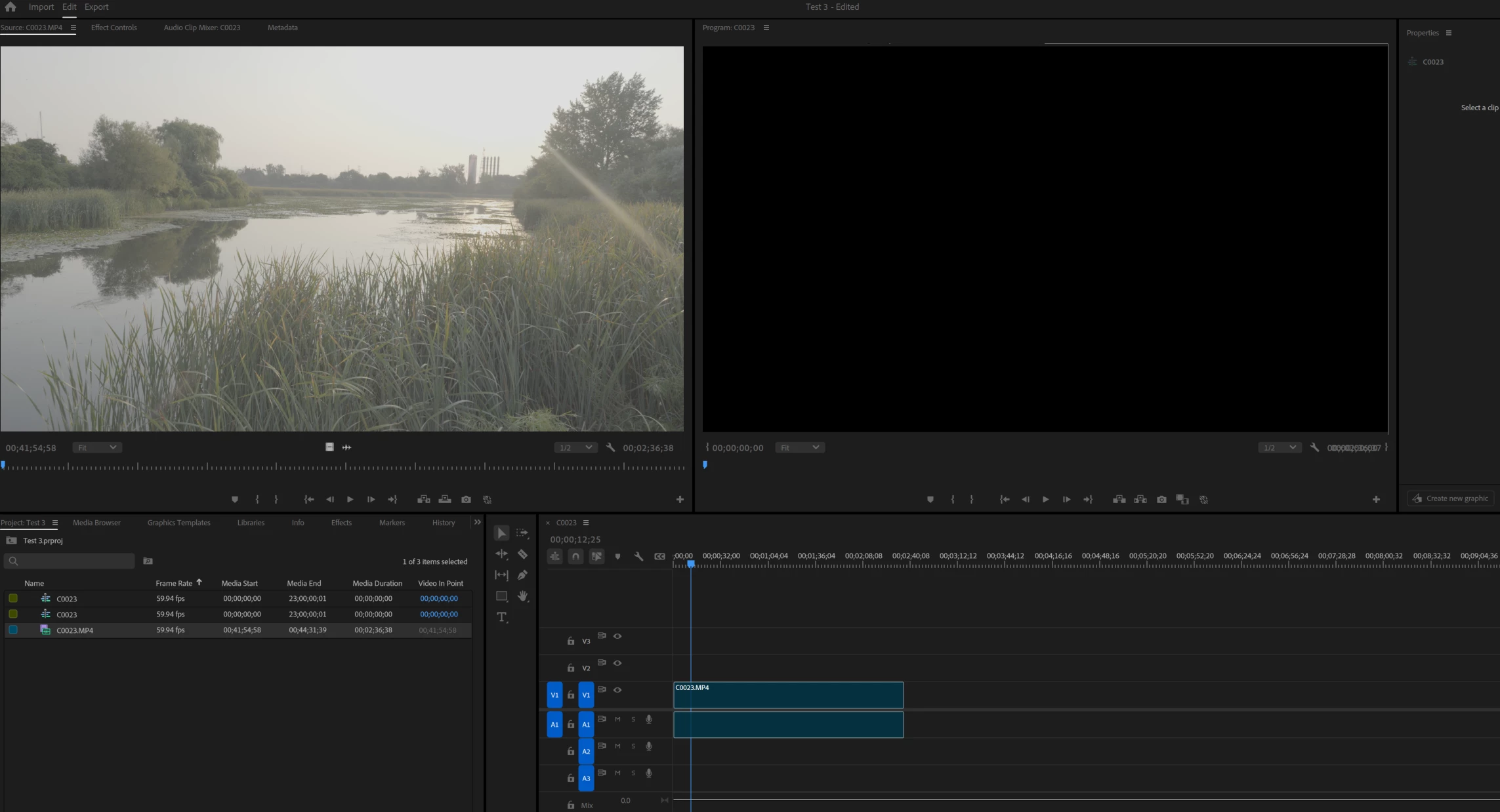Open timeline display settings wrench
Screen dimensions: 1500x812
click(x=638, y=557)
